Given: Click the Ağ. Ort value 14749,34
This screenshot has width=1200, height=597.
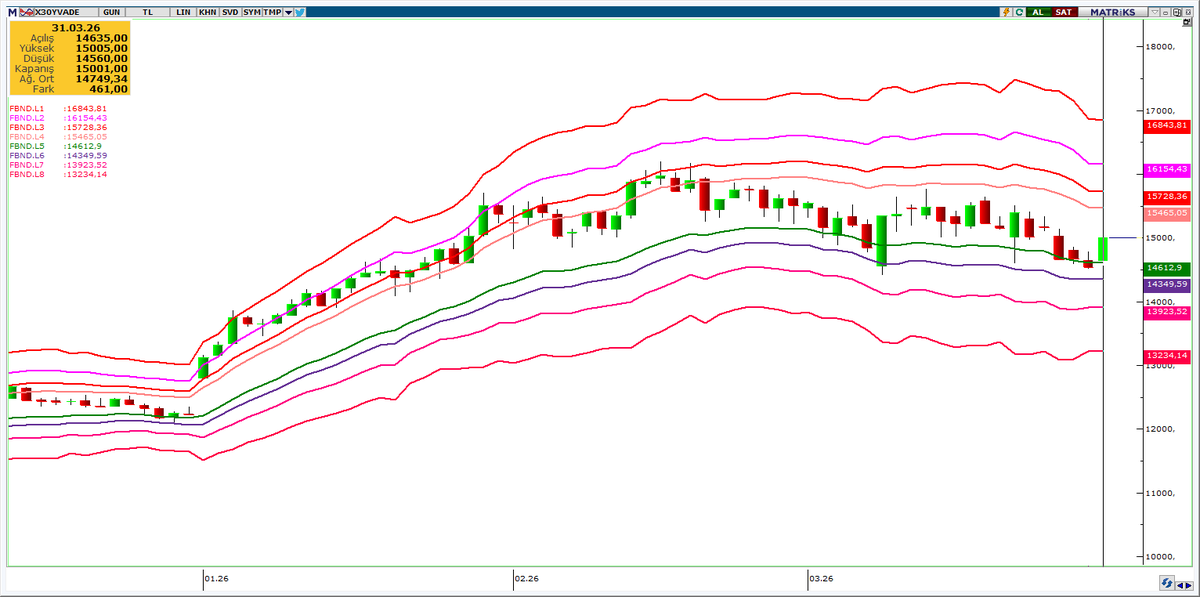Looking at the screenshot, I should pyautogui.click(x=102, y=79).
